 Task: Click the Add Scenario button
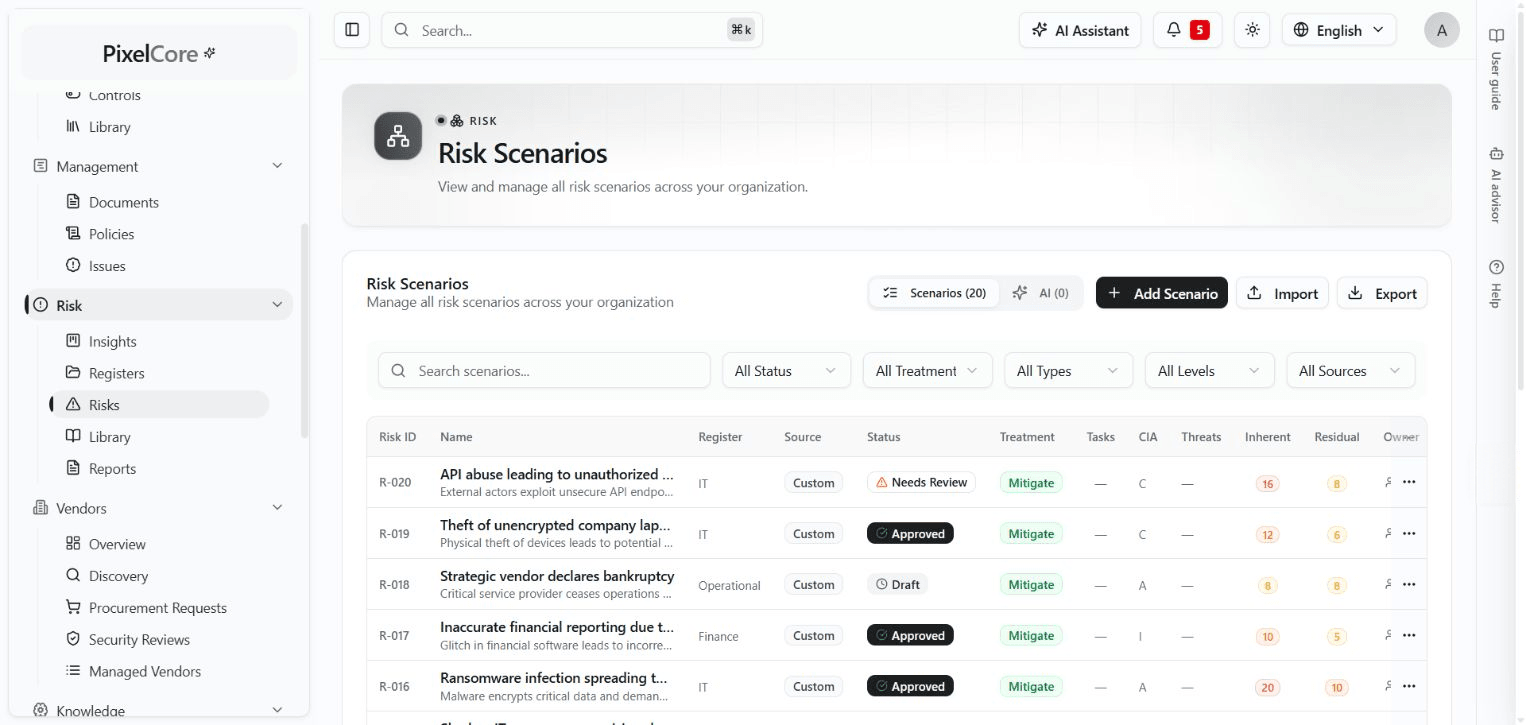(x=1162, y=293)
